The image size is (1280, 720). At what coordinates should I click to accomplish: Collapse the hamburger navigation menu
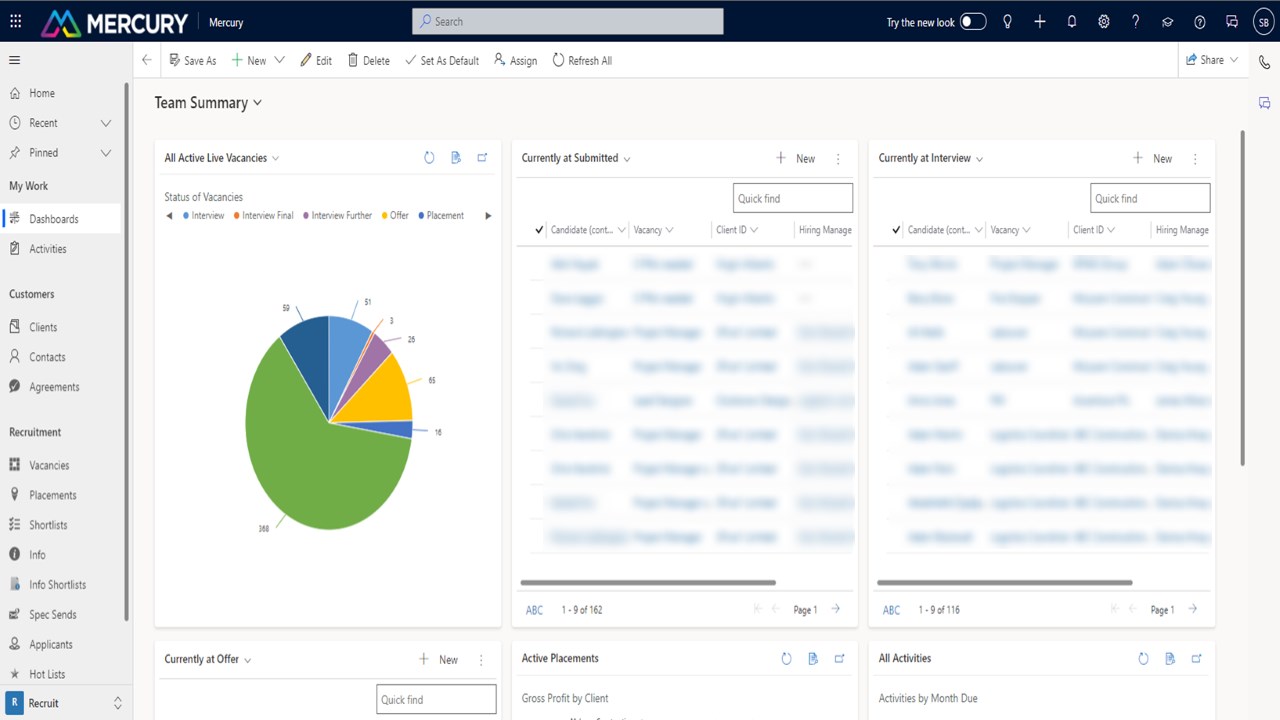[14, 60]
